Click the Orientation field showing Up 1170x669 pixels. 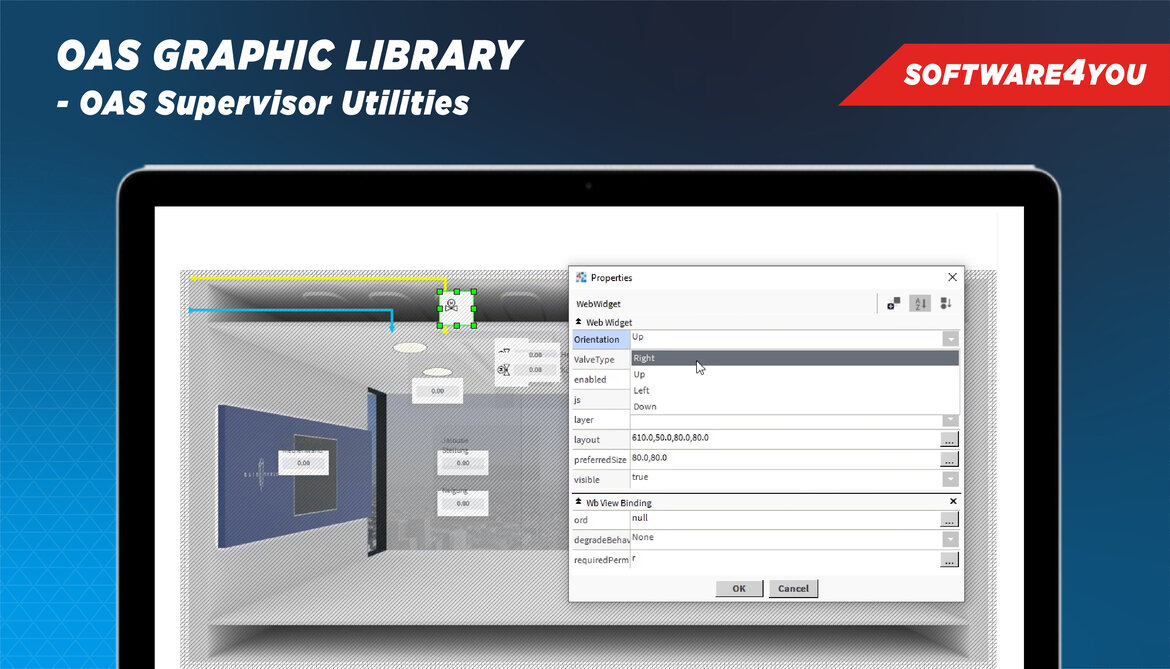coord(786,338)
